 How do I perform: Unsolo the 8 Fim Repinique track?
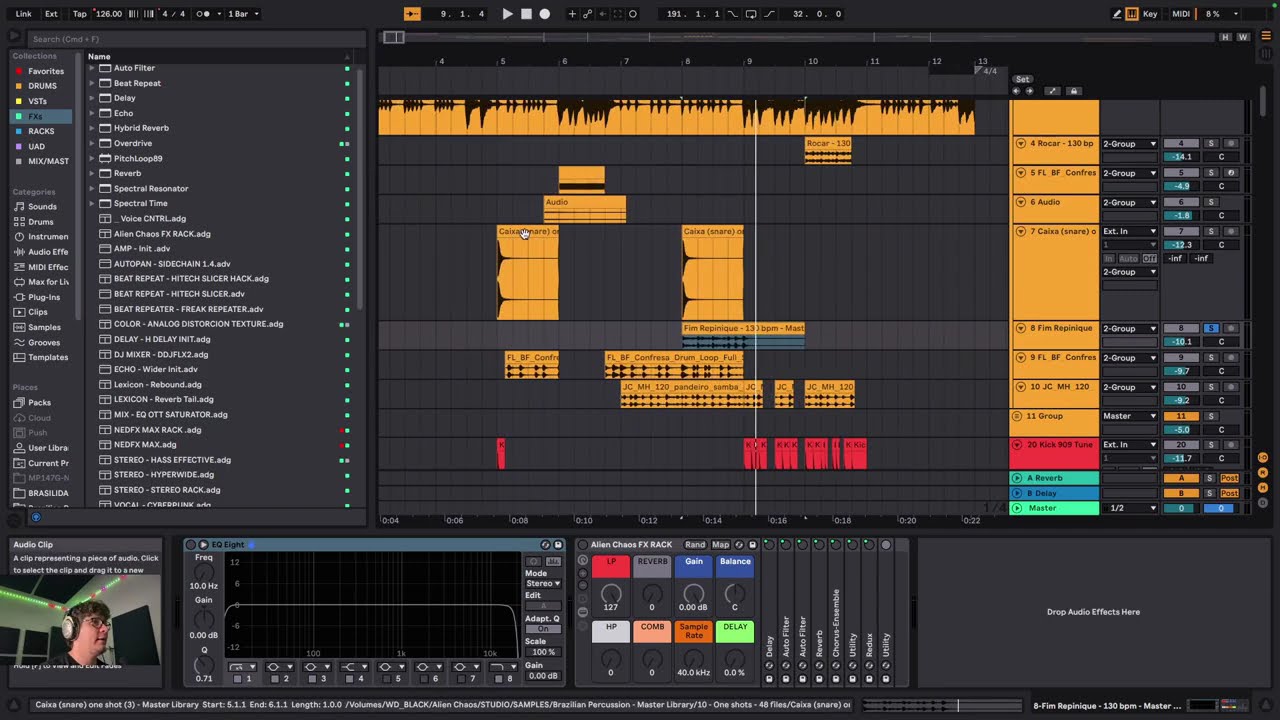tap(1210, 328)
